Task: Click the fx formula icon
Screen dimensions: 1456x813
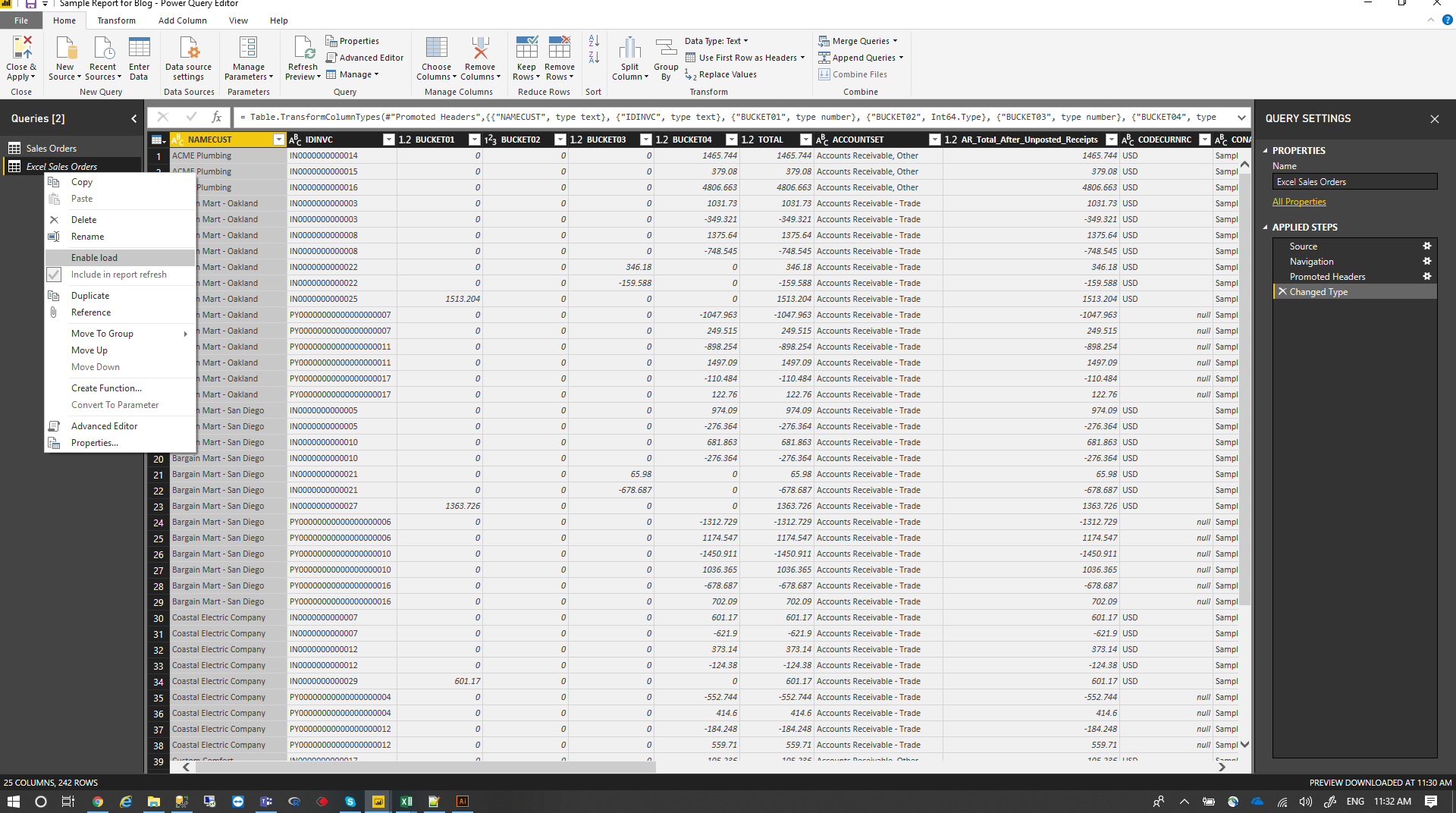Action: [216, 117]
